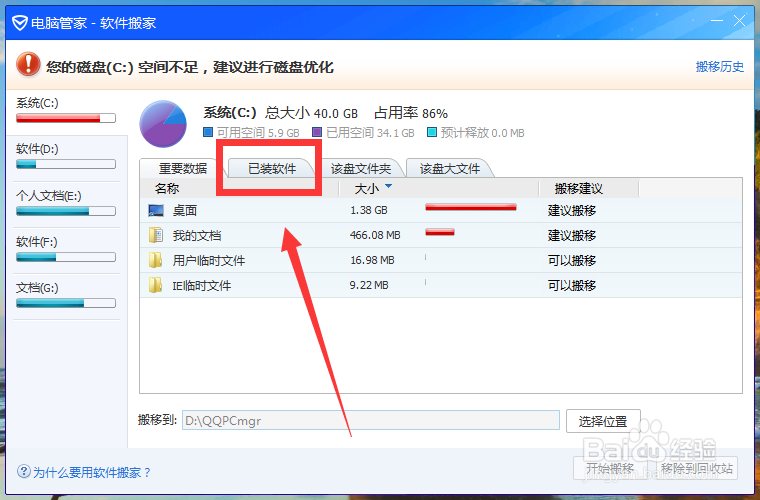This screenshot has height=500, width=760.
Task: Click the 选择位置 button
Action: pos(603,421)
